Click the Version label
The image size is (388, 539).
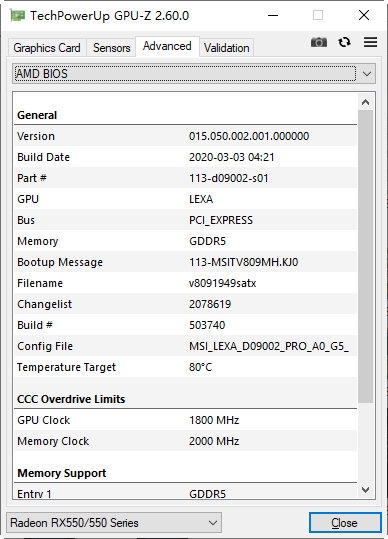(36, 136)
